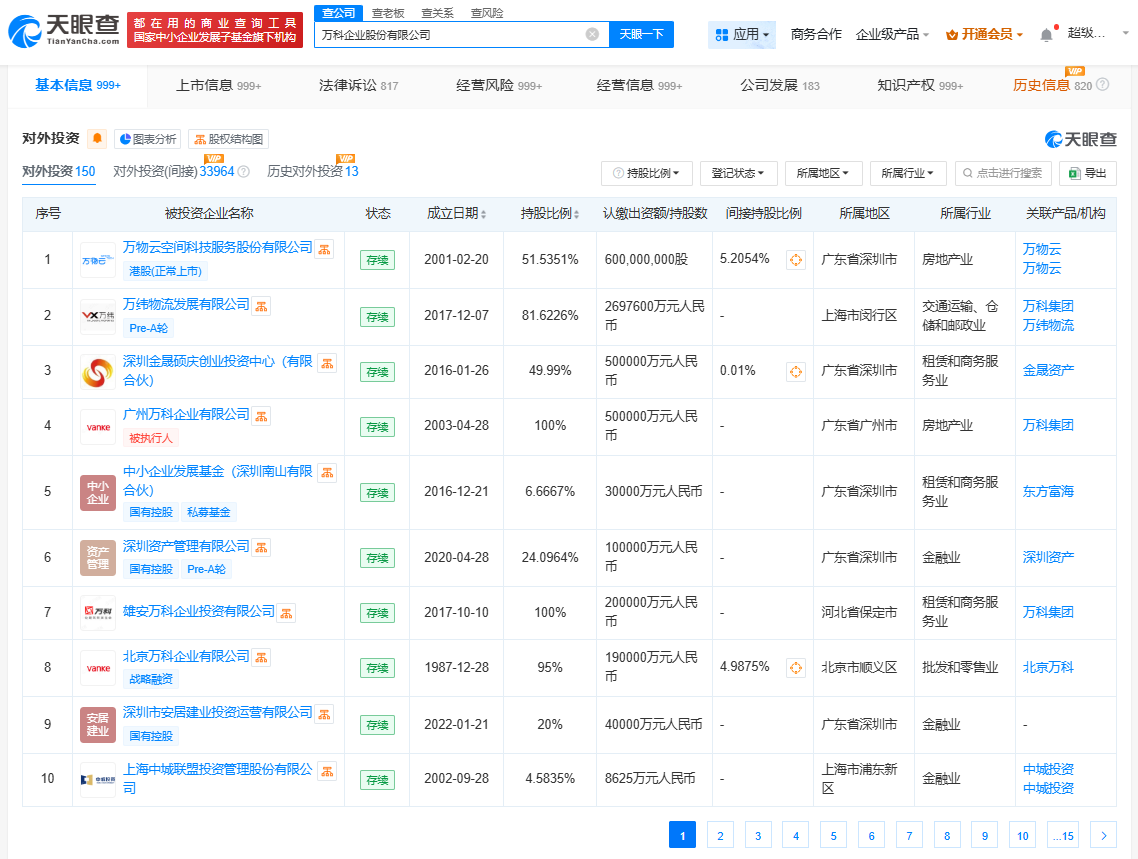The image size is (1138, 859).
Task: Expand the 应用 dropdown menu
Action: click(742, 34)
